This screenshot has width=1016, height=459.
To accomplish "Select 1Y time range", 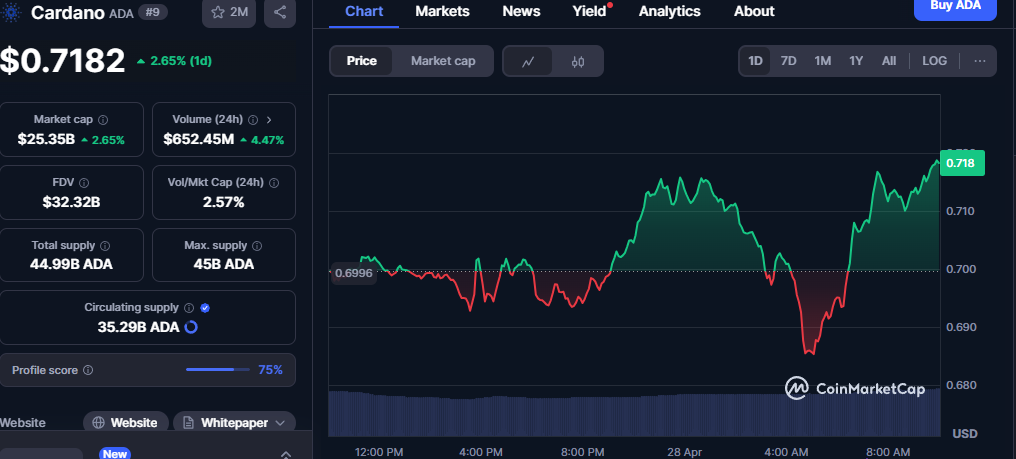I will pyautogui.click(x=856, y=61).
